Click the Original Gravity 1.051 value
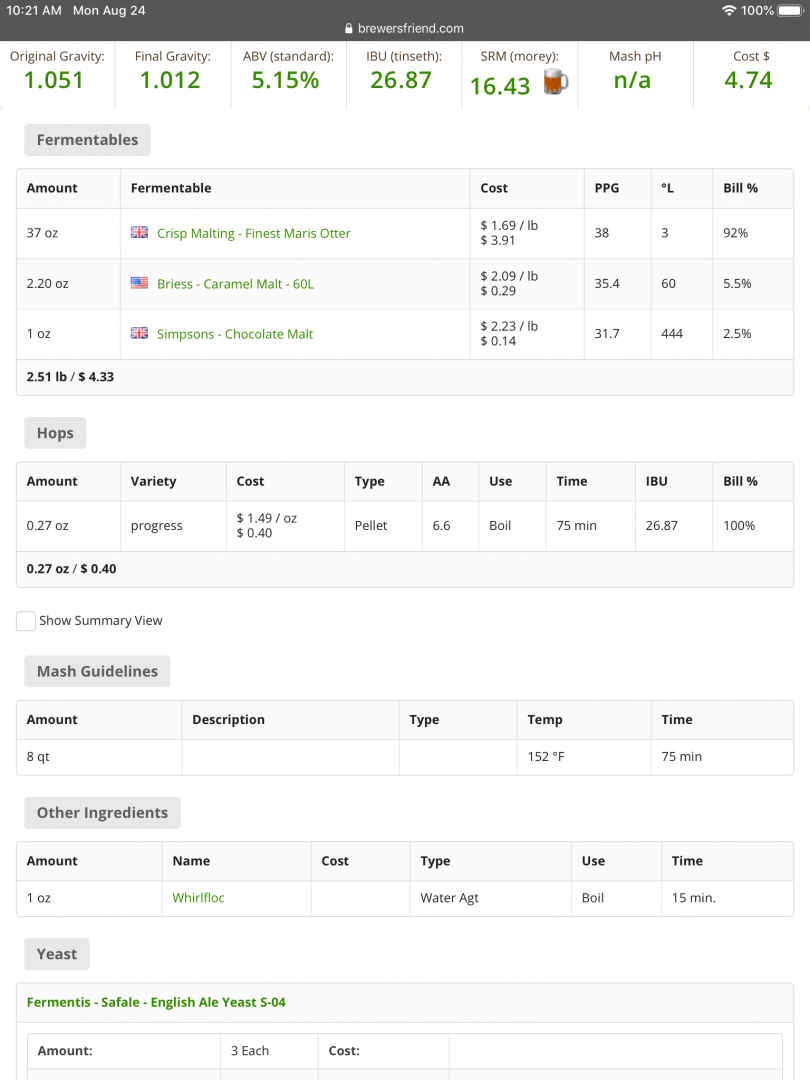Screen dimensions: 810x1080 pos(54,80)
